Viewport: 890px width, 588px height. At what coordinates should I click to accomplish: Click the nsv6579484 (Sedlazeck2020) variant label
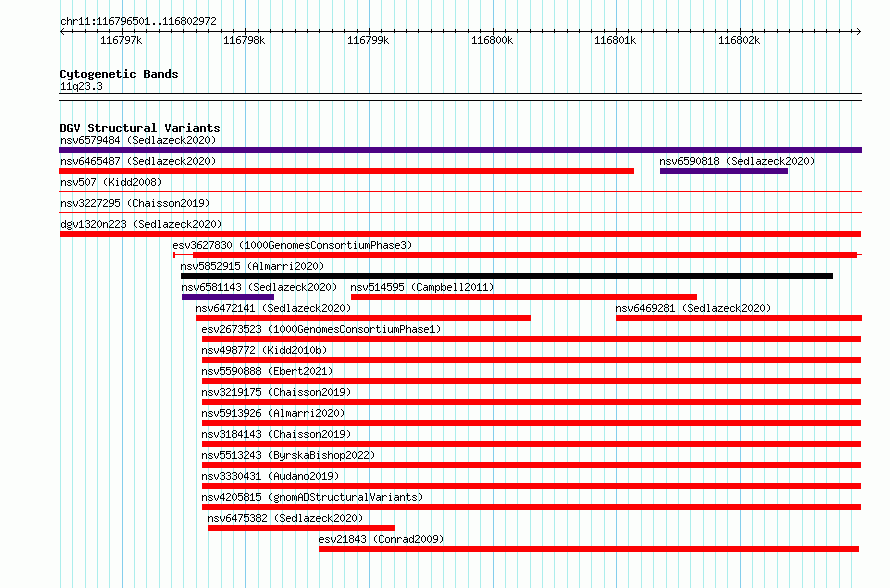coord(138,140)
